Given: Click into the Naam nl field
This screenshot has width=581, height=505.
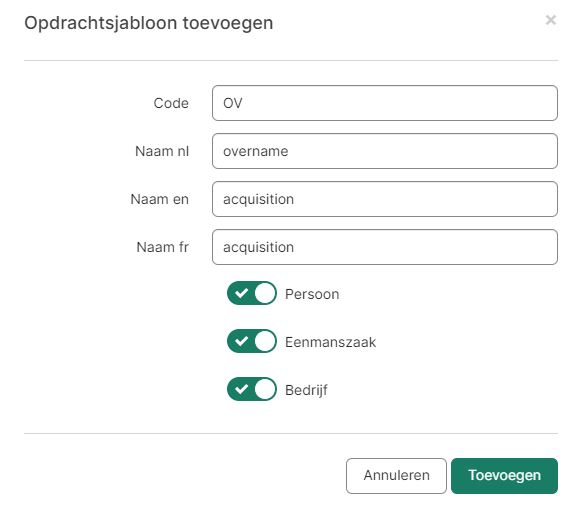Looking at the screenshot, I should (385, 151).
